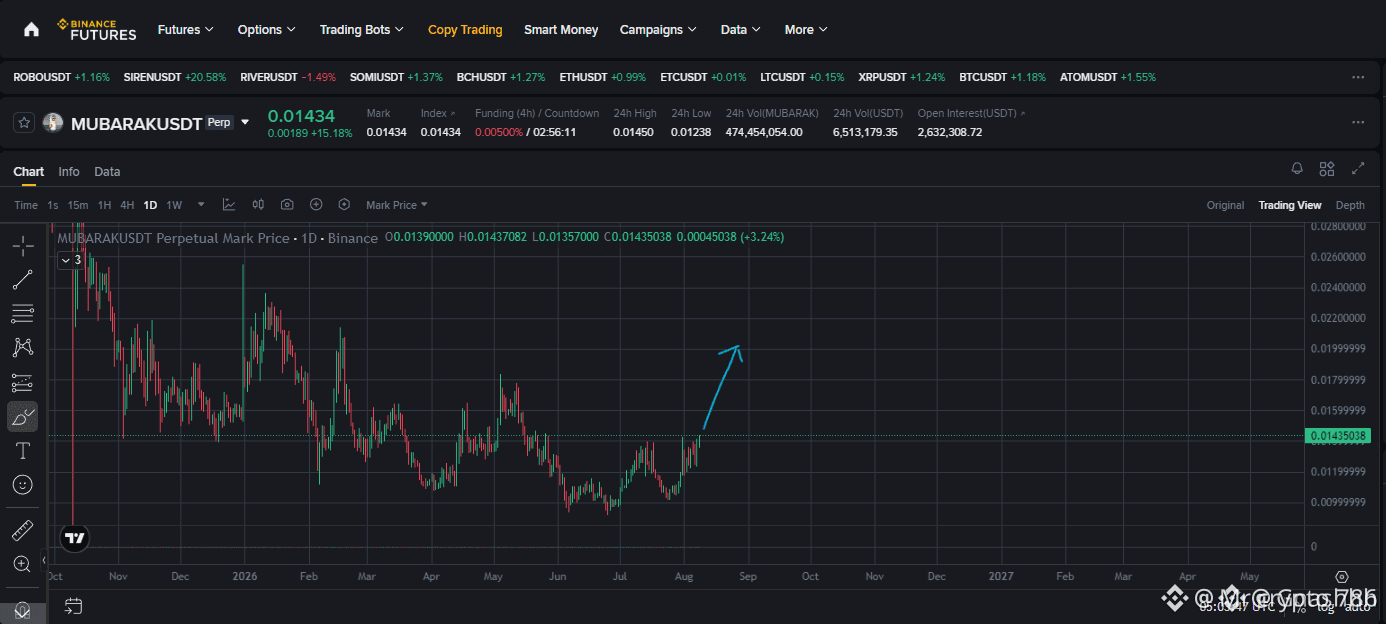
Task: Open ROBOUSDT from ticker bar
Action: 62,77
